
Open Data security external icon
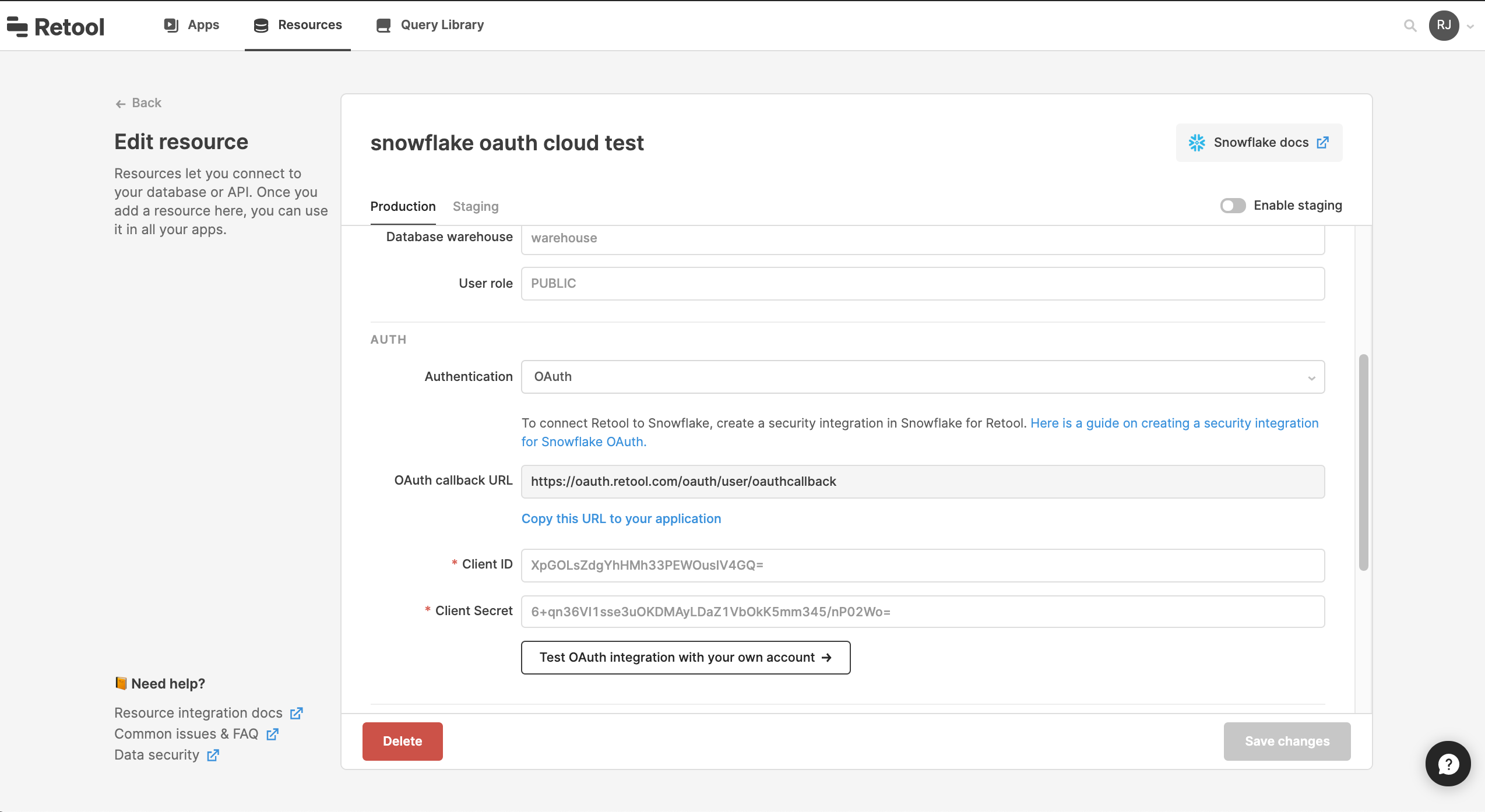pyautogui.click(x=213, y=755)
